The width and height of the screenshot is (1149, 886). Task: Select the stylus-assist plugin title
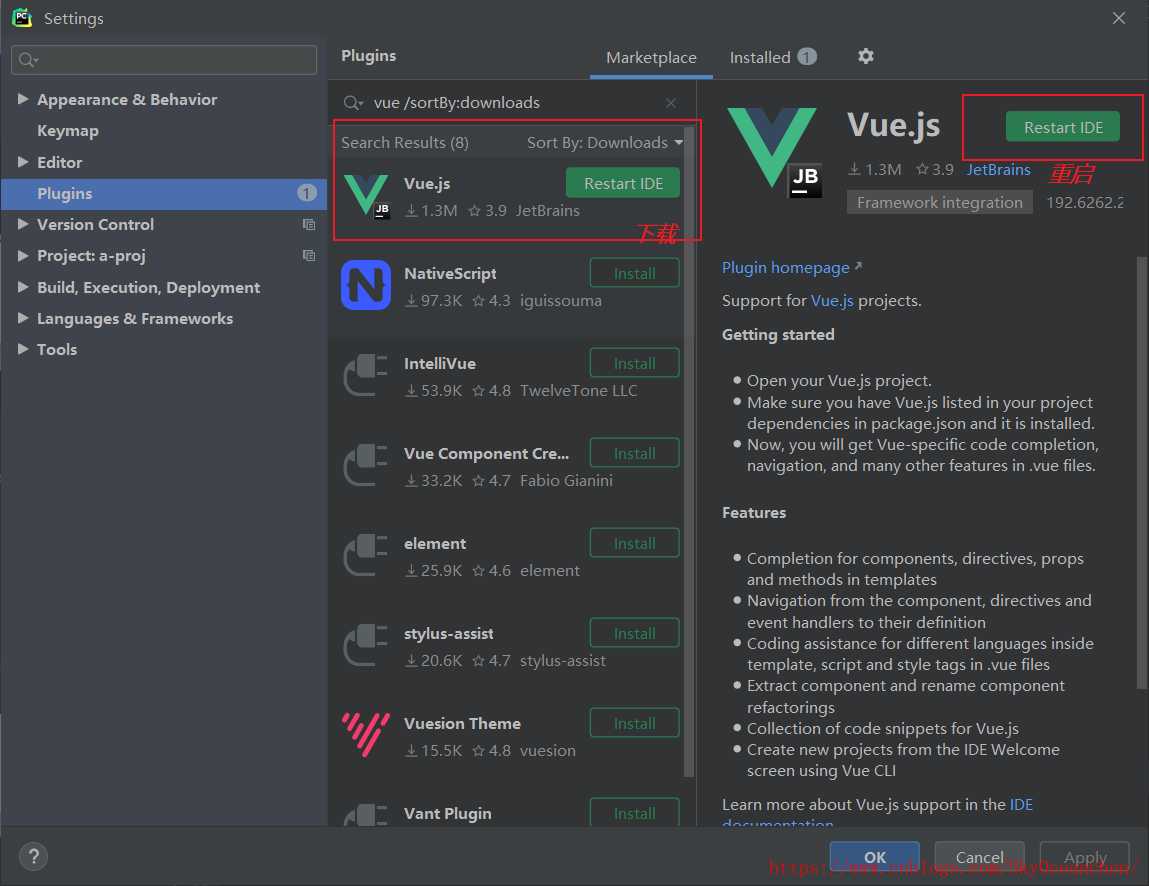448,633
